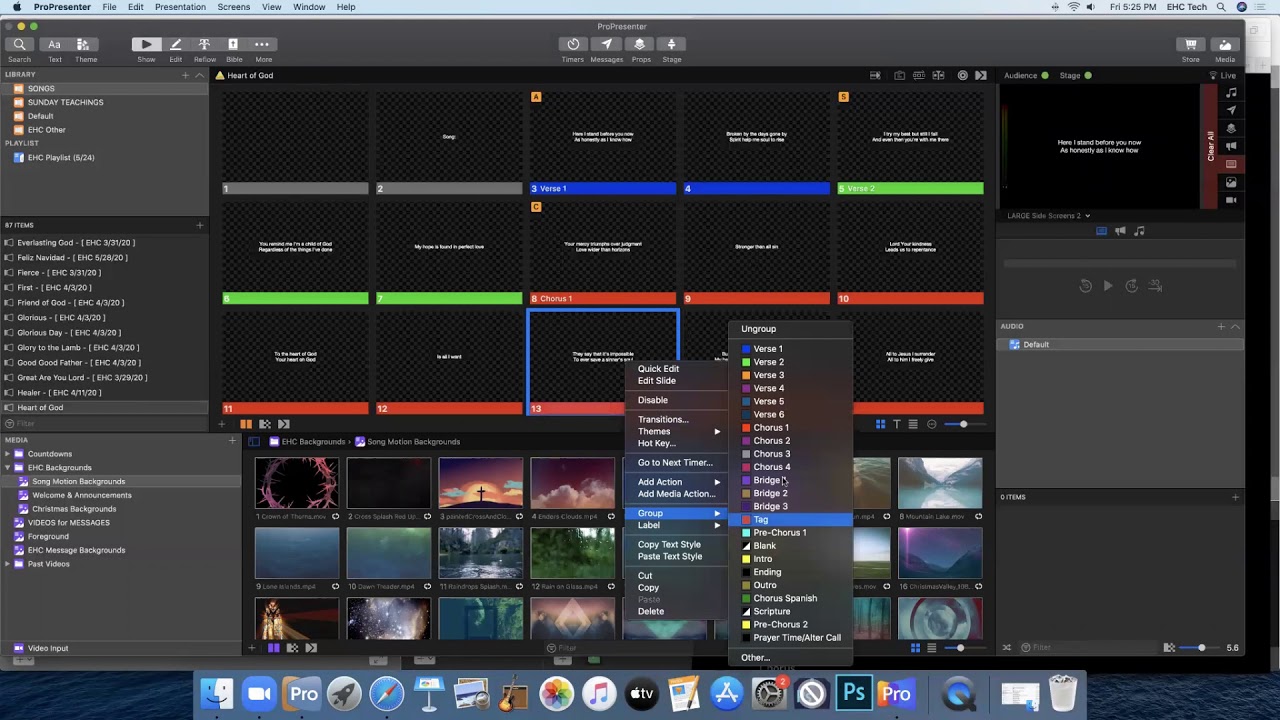Open LARGE Side Screens 2 dropdown
The height and width of the screenshot is (720, 1280).
(x=1048, y=215)
